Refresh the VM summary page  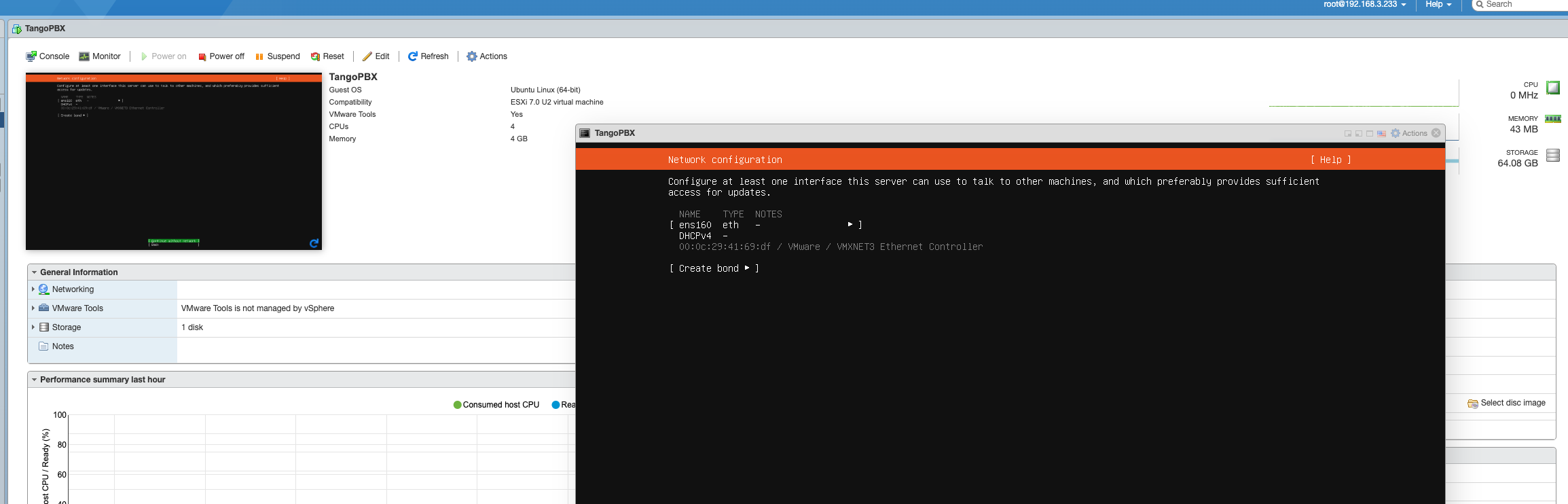coord(429,56)
